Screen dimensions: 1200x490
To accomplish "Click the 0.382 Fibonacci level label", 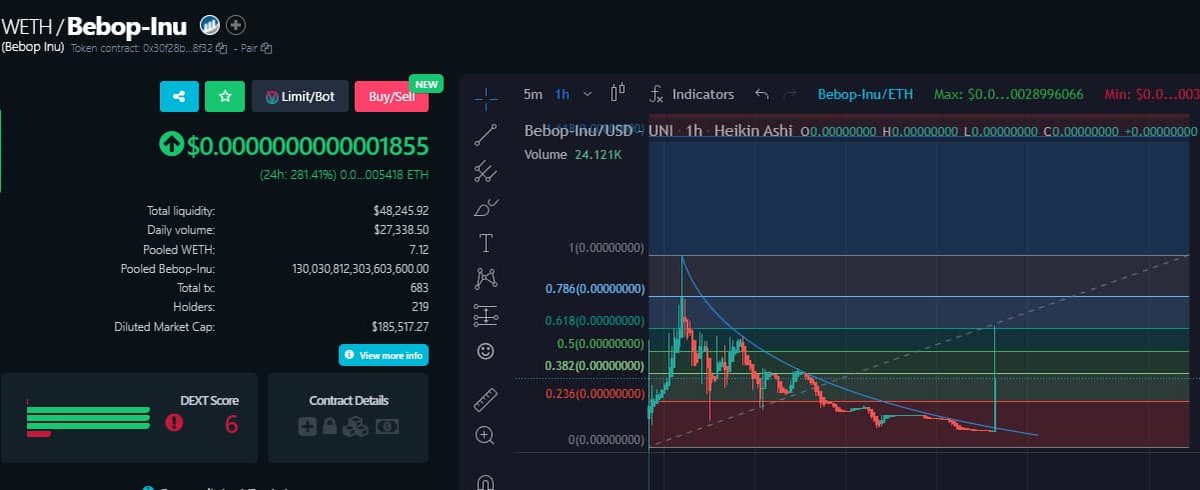I will [595, 366].
